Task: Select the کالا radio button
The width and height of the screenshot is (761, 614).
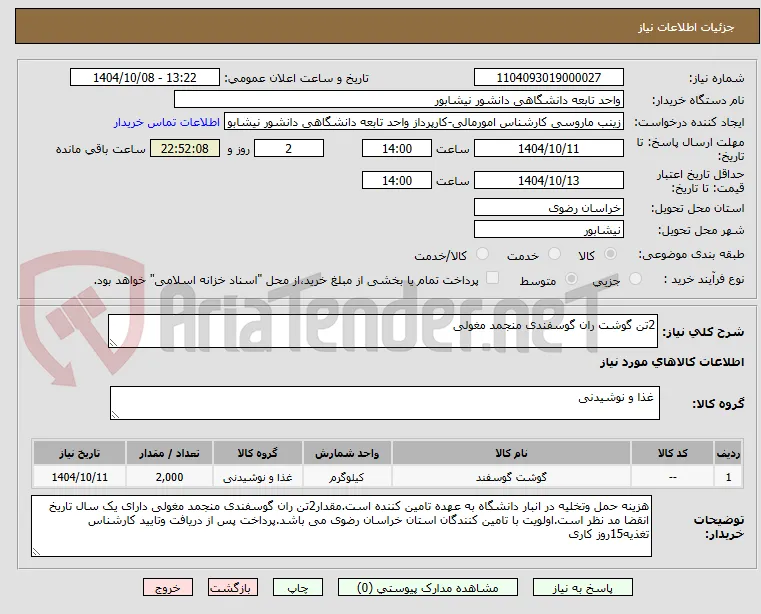Action: point(611,253)
